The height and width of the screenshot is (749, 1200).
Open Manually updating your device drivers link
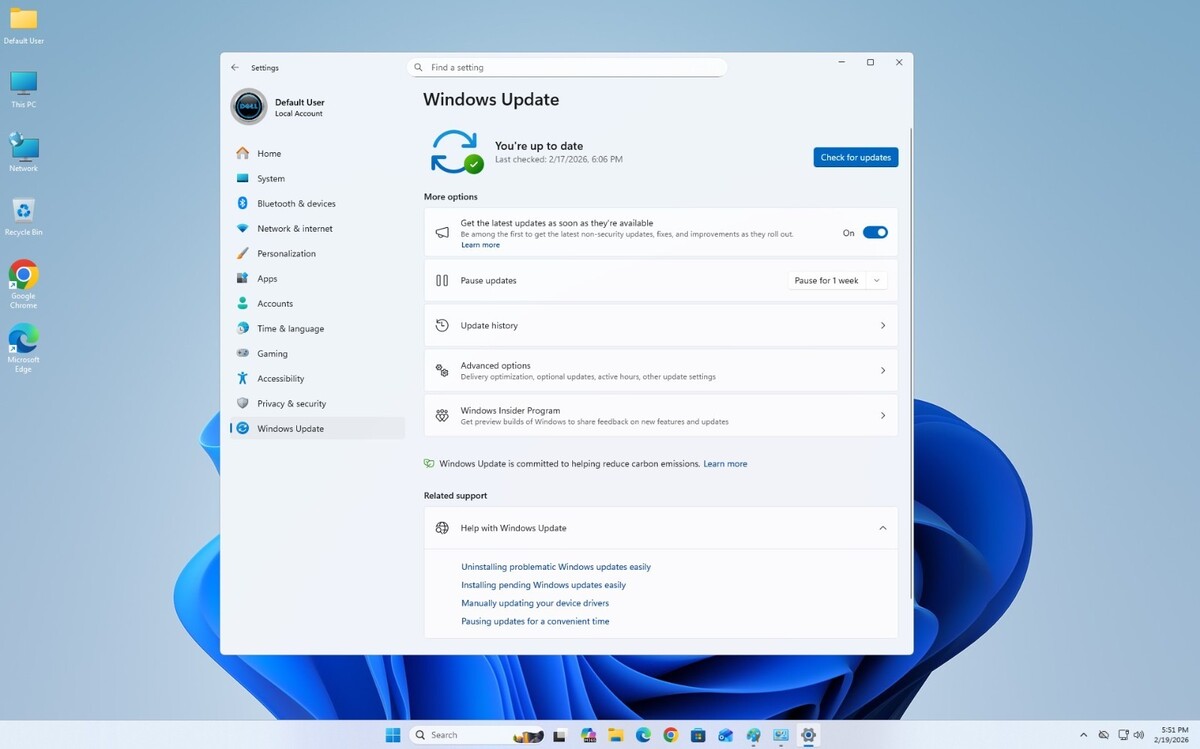(535, 603)
